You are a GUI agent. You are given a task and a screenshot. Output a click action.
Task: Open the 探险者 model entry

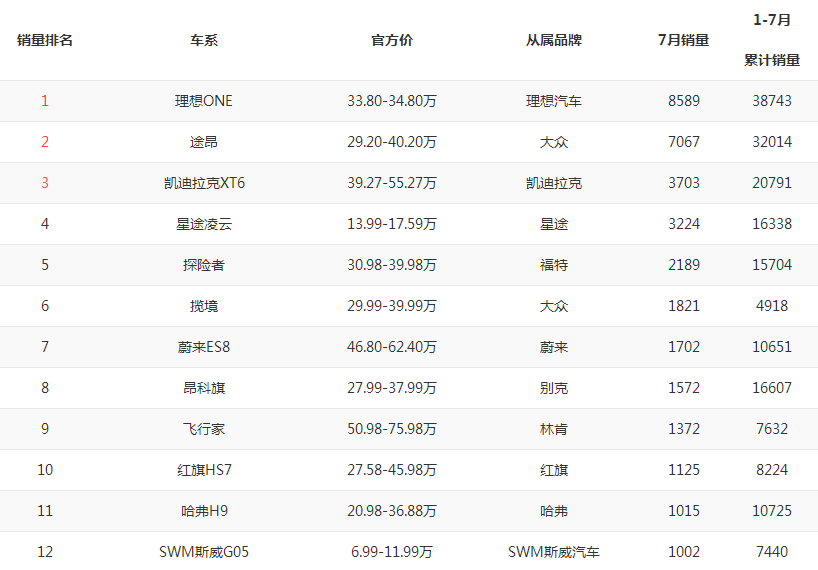click(204, 265)
